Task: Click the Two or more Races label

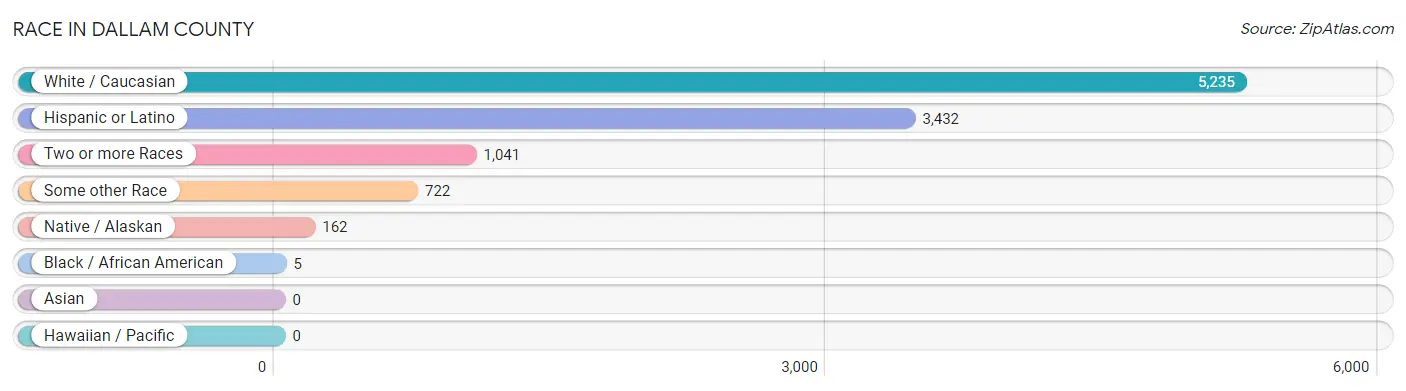Action: click(113, 154)
